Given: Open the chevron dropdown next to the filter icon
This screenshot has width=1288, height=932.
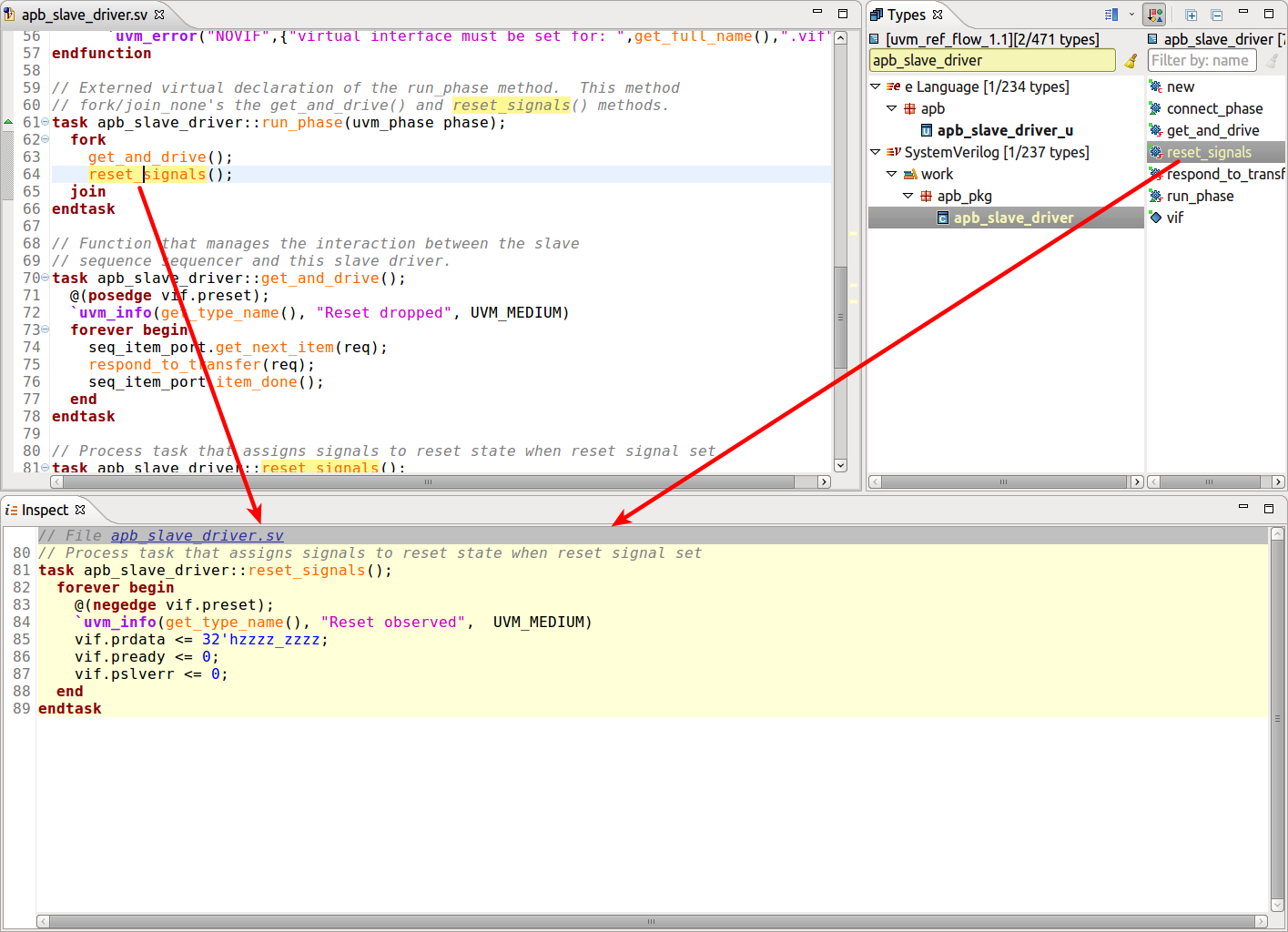Looking at the screenshot, I should [x=1131, y=14].
